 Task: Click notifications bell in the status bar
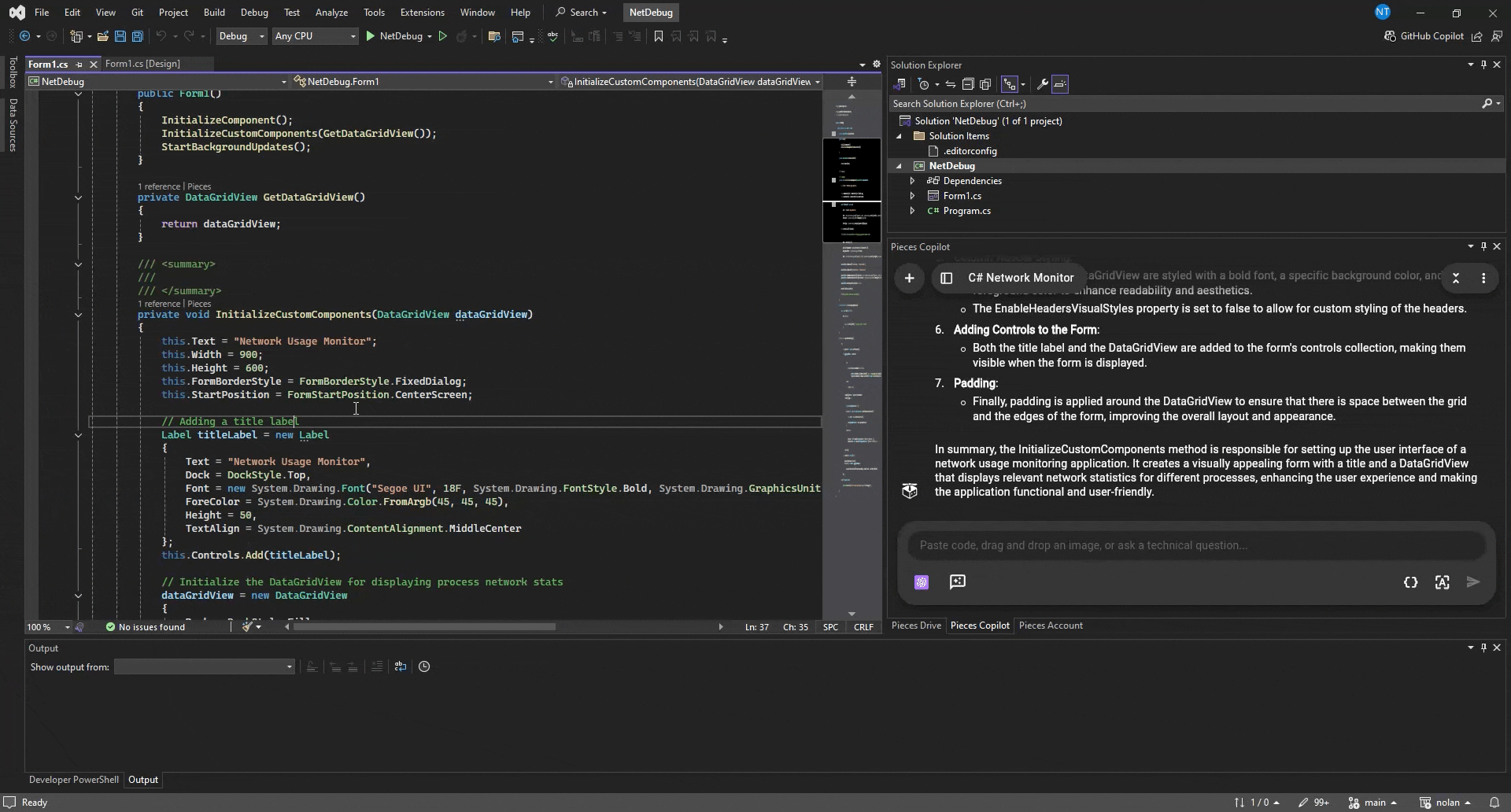click(1494, 803)
